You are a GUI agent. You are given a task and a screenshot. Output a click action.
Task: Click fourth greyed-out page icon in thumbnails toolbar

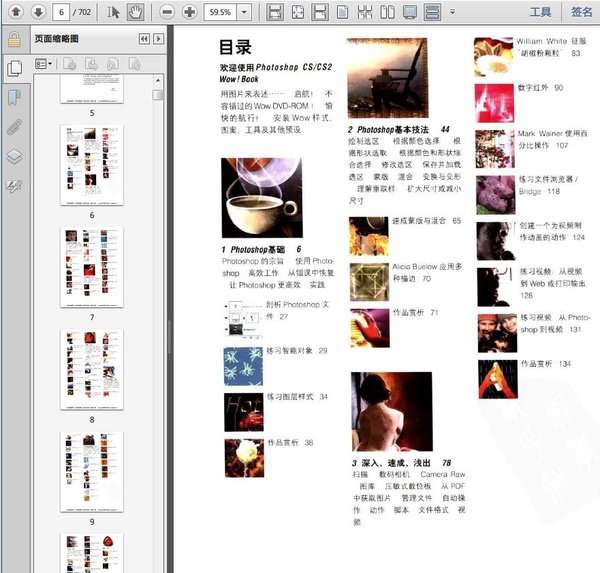coord(134,64)
